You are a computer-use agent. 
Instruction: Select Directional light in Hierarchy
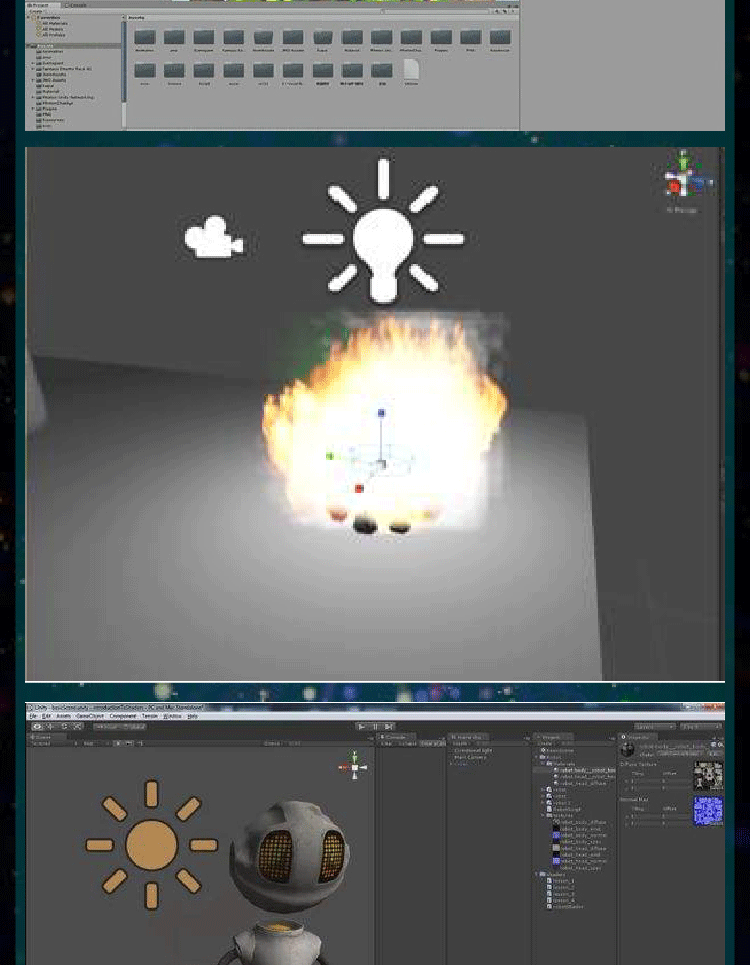tap(473, 750)
